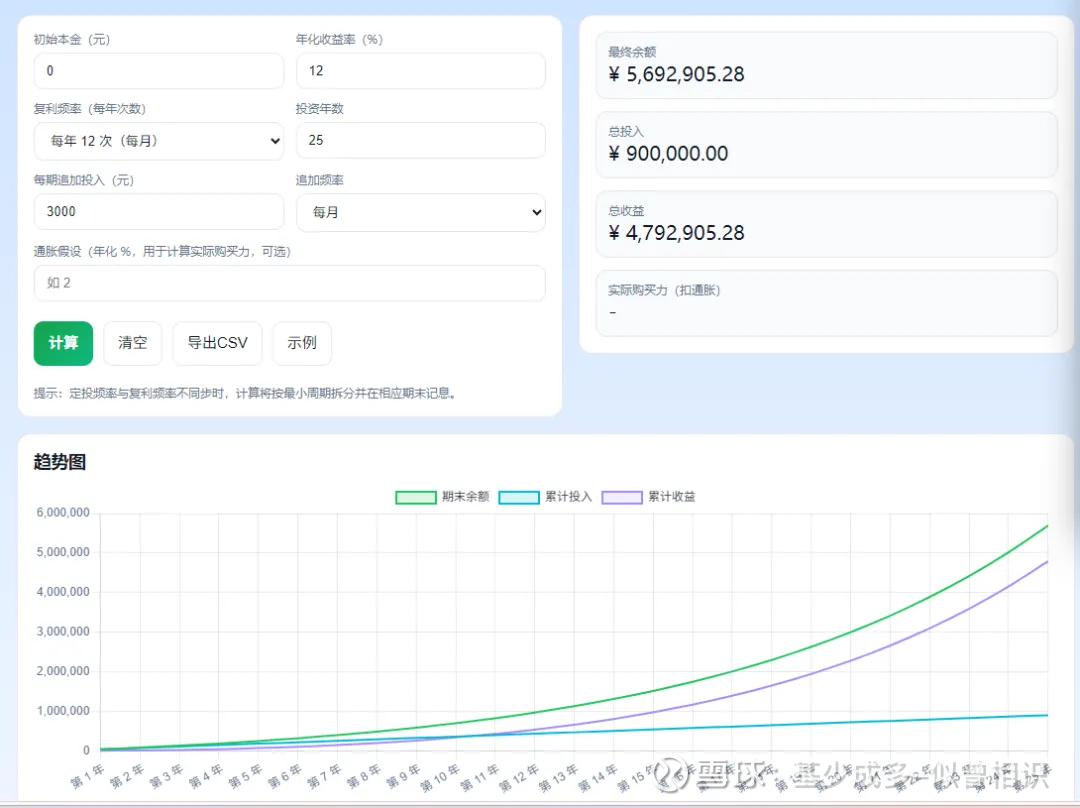Click the 累计收益 legend label
The width and height of the screenshot is (1080, 808).
[671, 497]
